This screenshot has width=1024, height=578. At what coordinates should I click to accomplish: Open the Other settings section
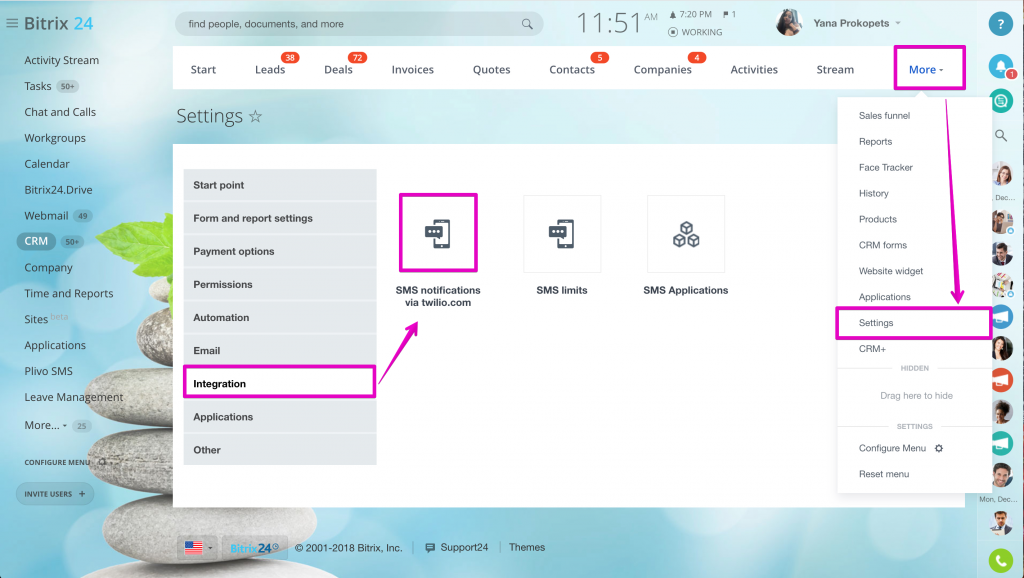(x=280, y=450)
